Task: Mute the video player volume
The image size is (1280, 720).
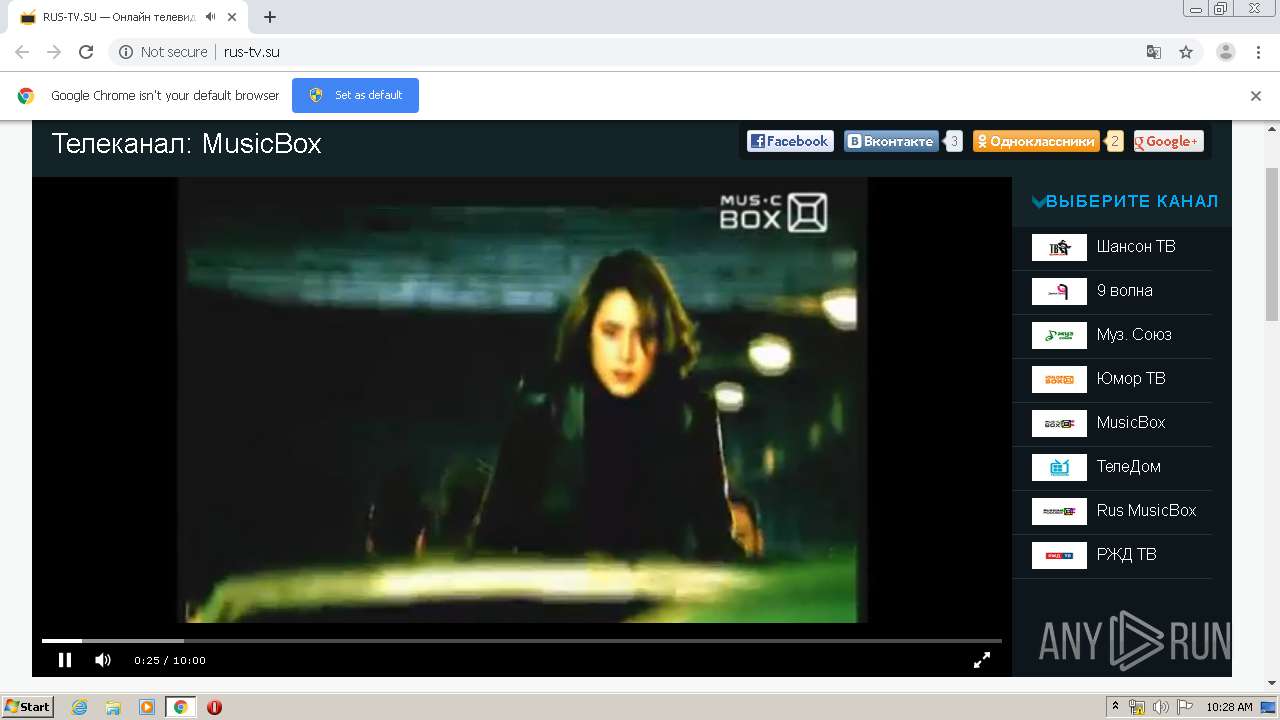Action: point(103,660)
